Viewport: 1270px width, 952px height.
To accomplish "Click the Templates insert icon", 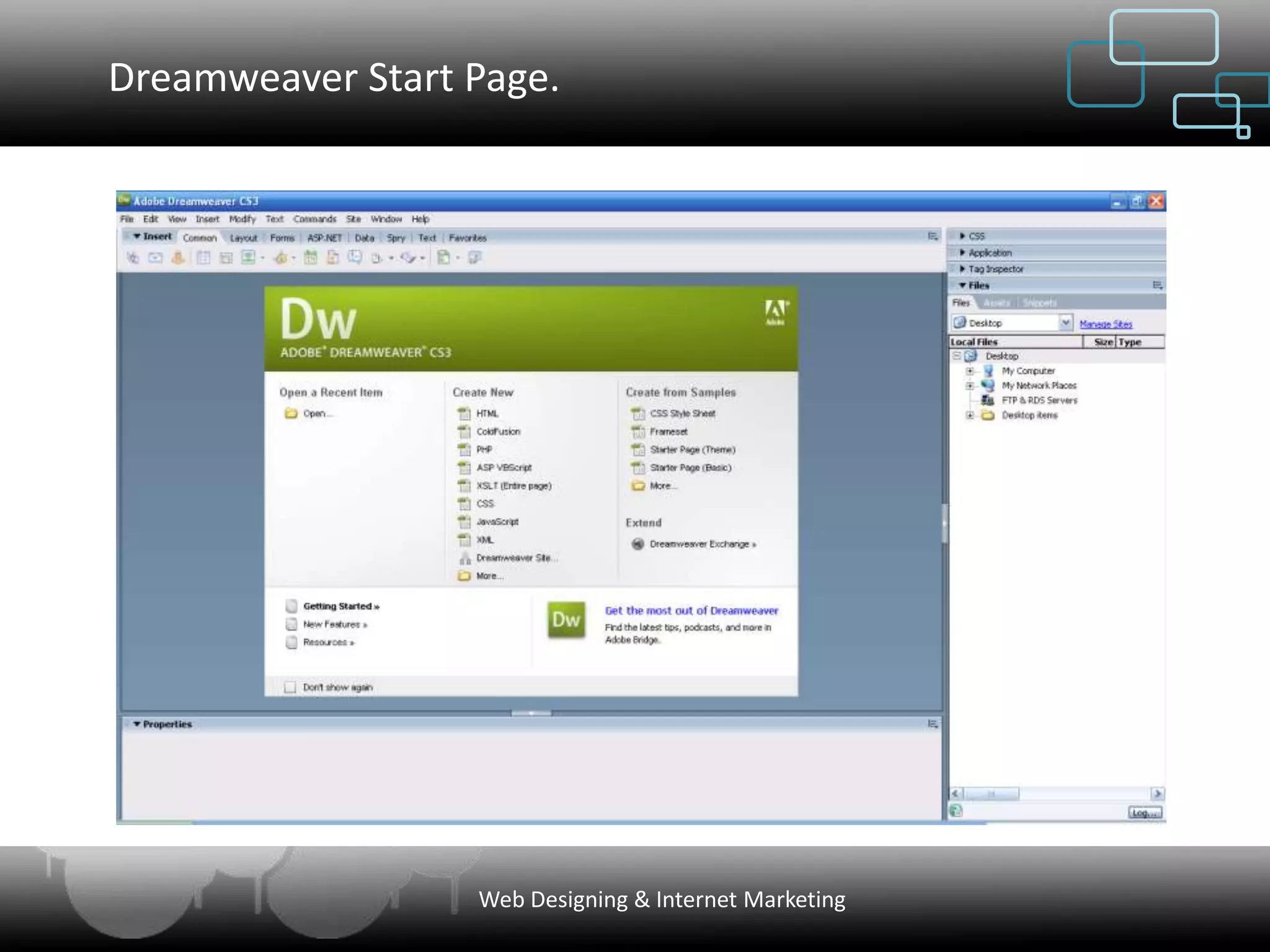I will 443,257.
